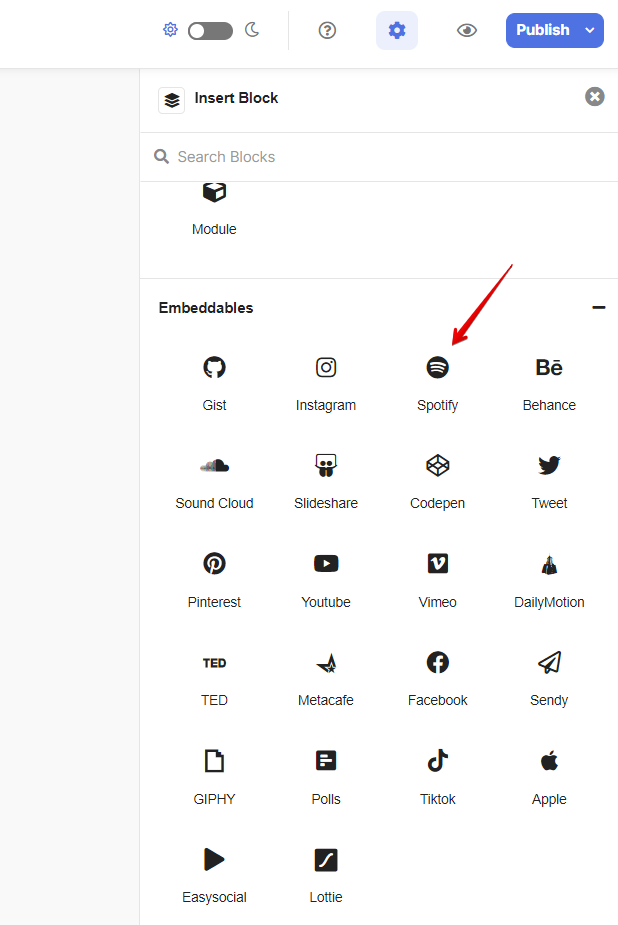
Task: Insert the Behance embed block
Action: pos(549,383)
